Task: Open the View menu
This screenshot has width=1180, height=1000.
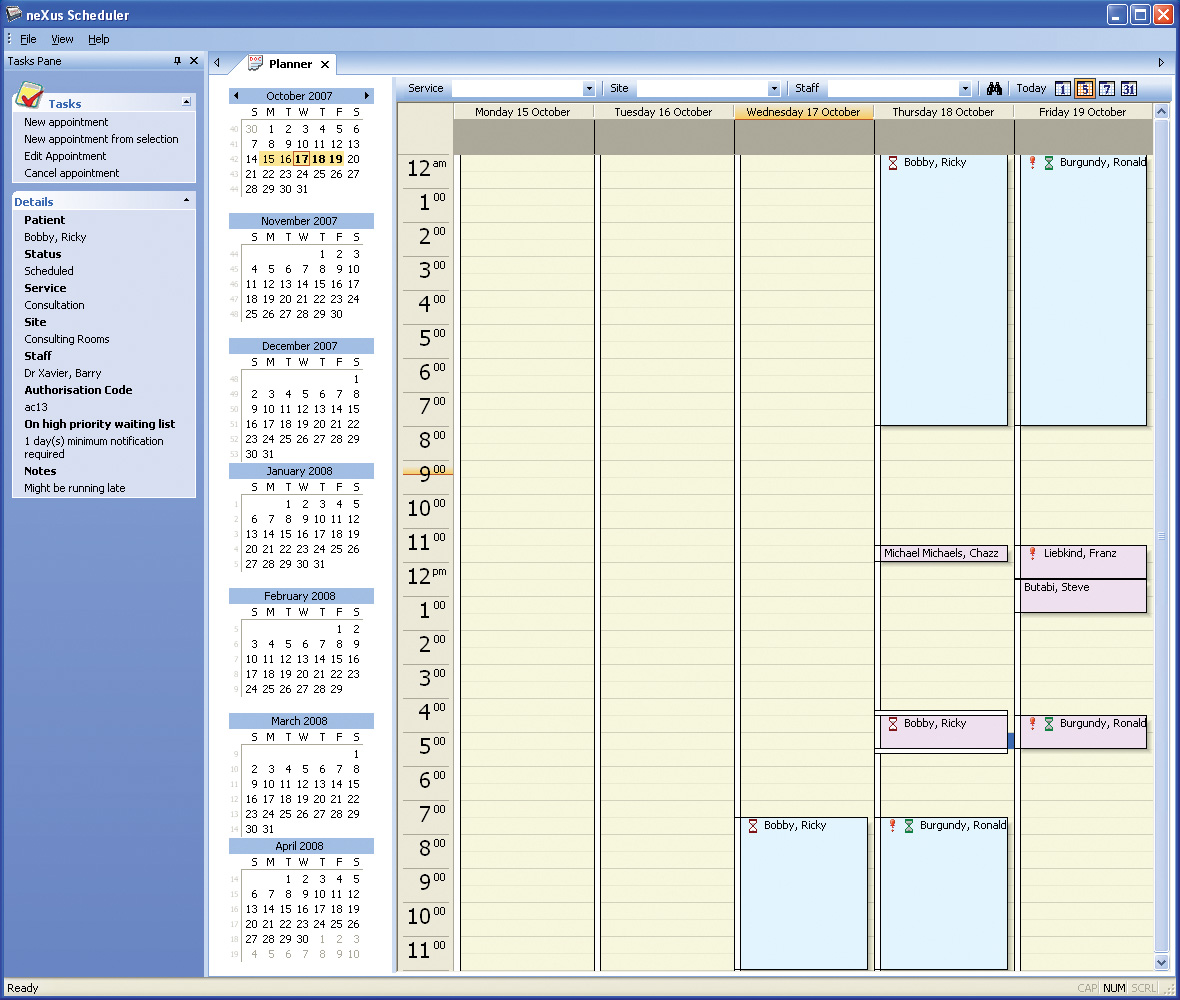Action: (62, 39)
